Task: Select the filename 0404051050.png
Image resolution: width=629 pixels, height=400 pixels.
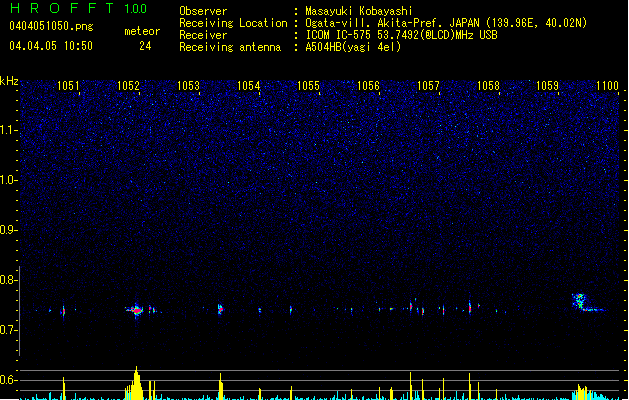Action: pyautogui.click(x=51, y=26)
